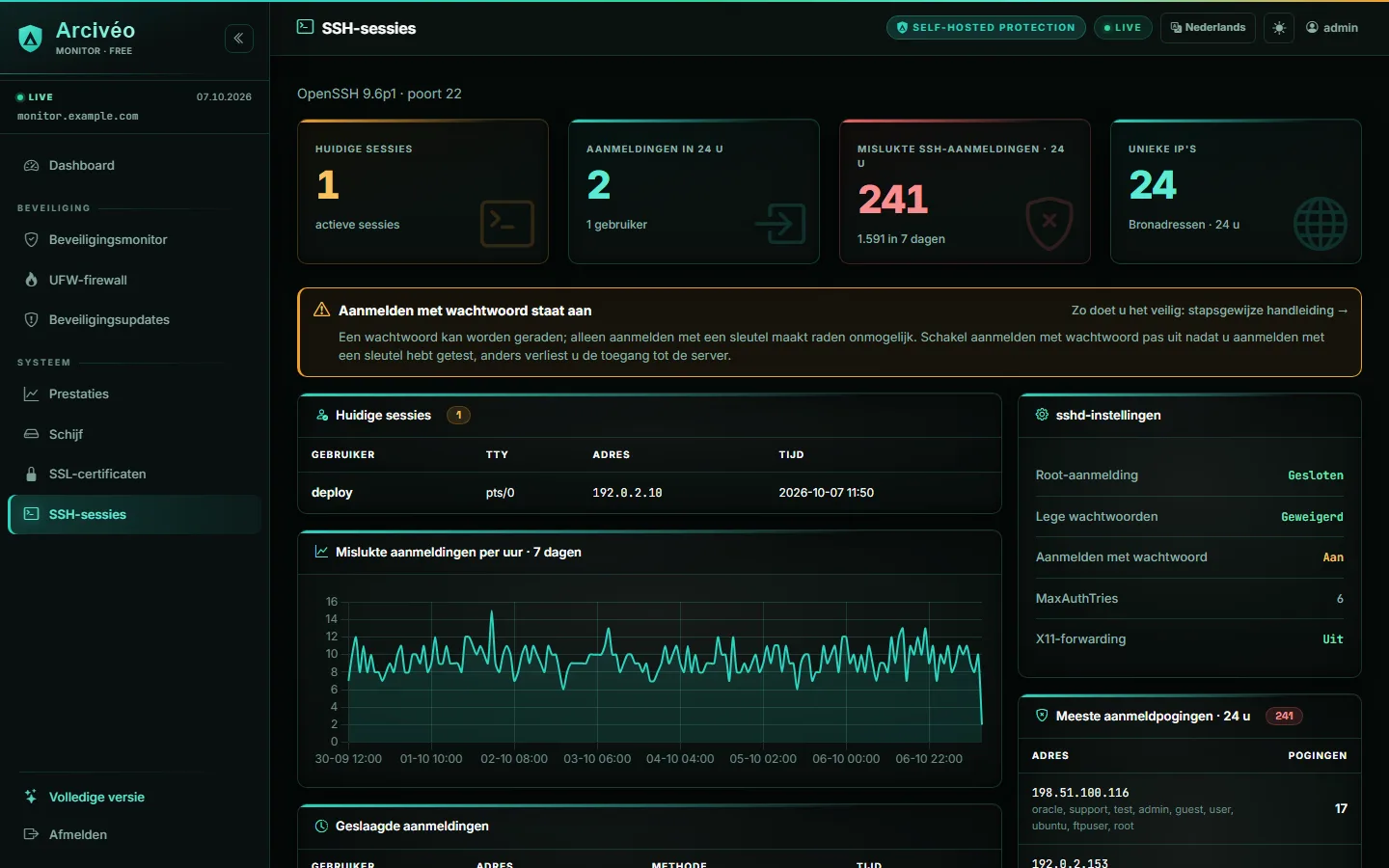Click the warning triangle icon in alert
The height and width of the screenshot is (868, 1389).
point(322,310)
